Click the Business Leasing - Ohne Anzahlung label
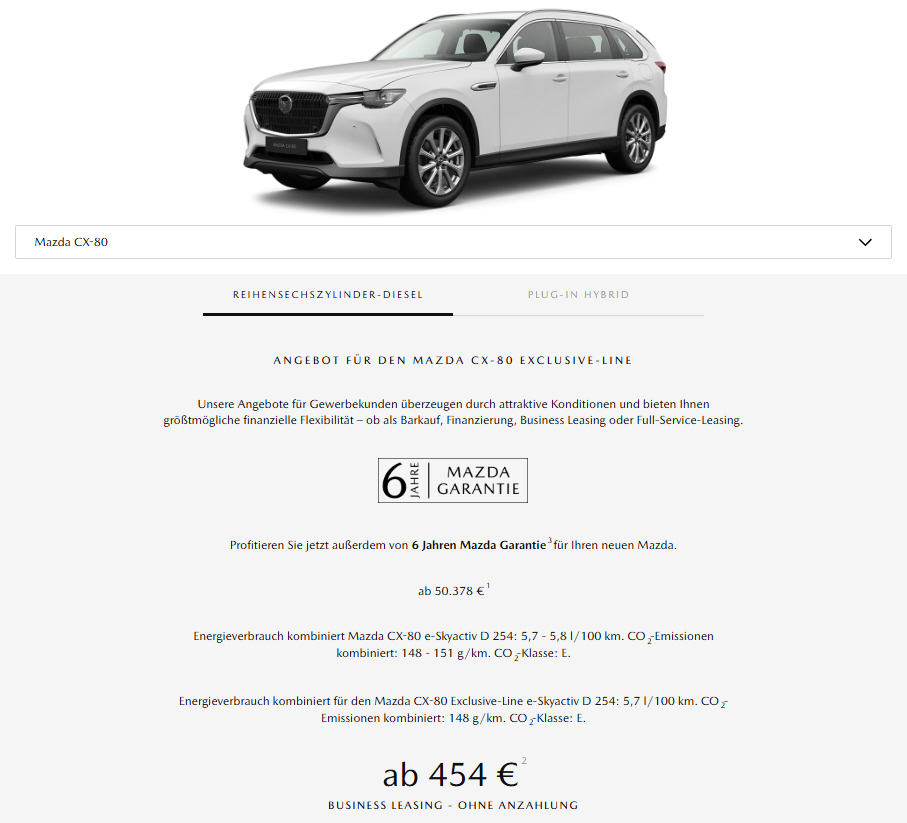The image size is (907, 823). click(453, 805)
